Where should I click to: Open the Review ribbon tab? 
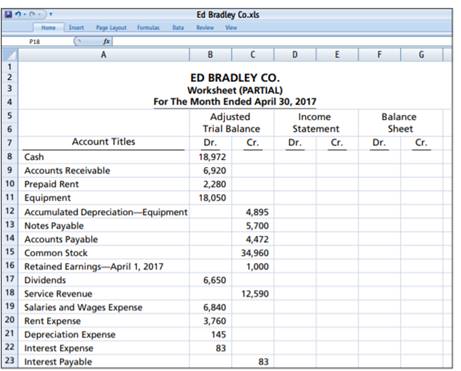[x=205, y=28]
